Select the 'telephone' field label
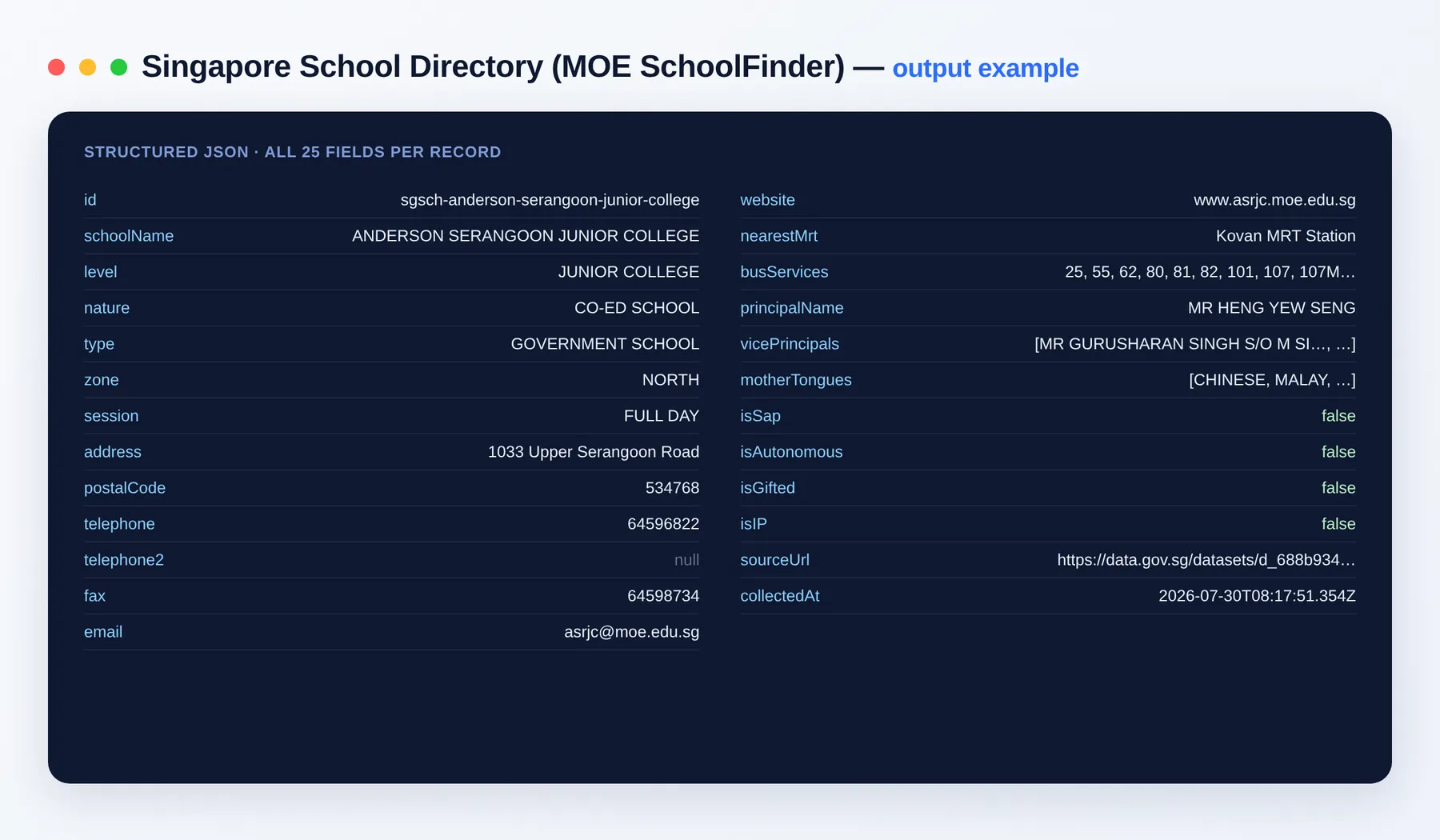The height and width of the screenshot is (840, 1440). [x=119, y=524]
